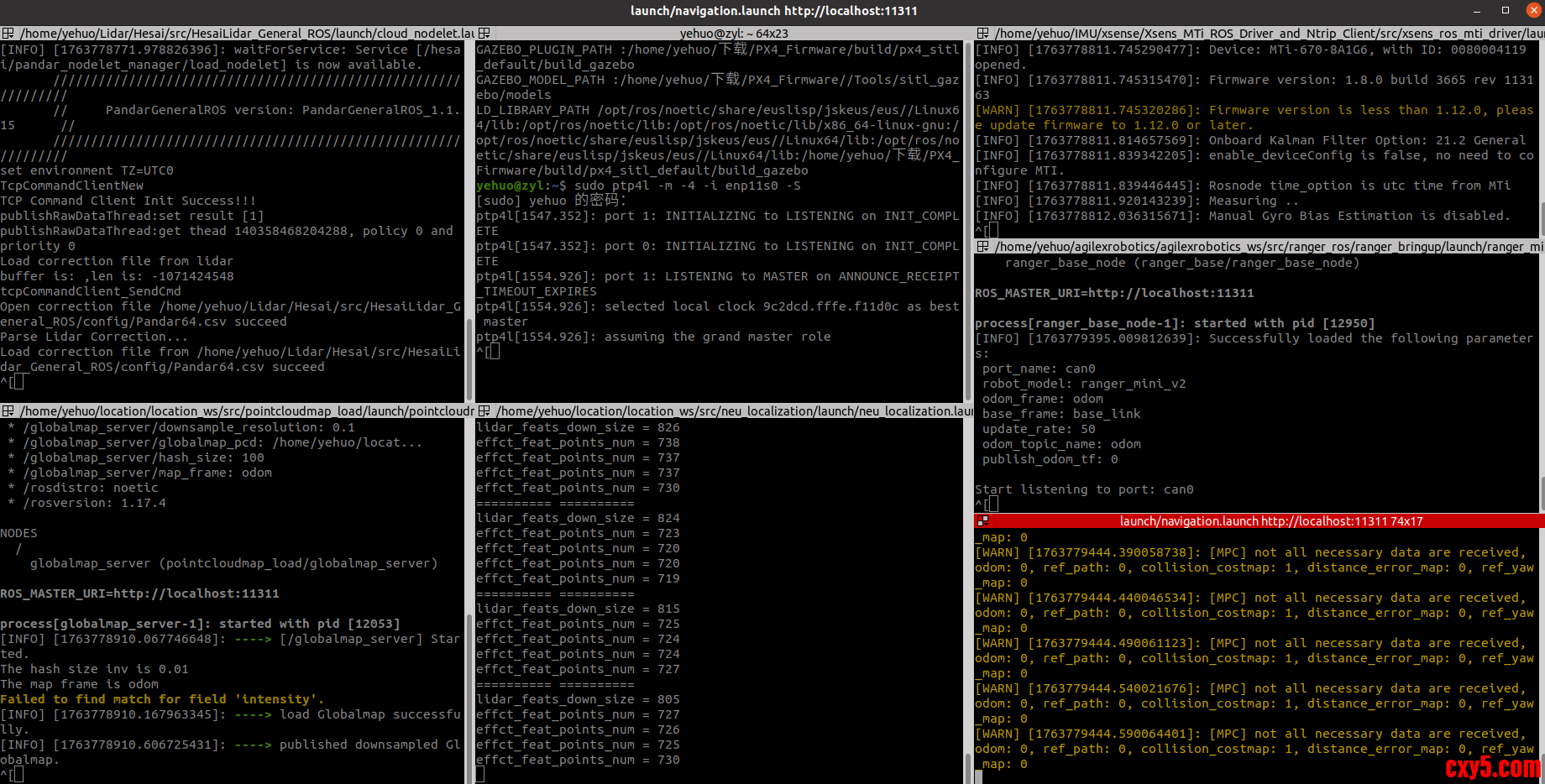This screenshot has height=784, width=1545.
Task: Click the Xsens MTi pane's scrollbar thumb
Action: 1542,218
